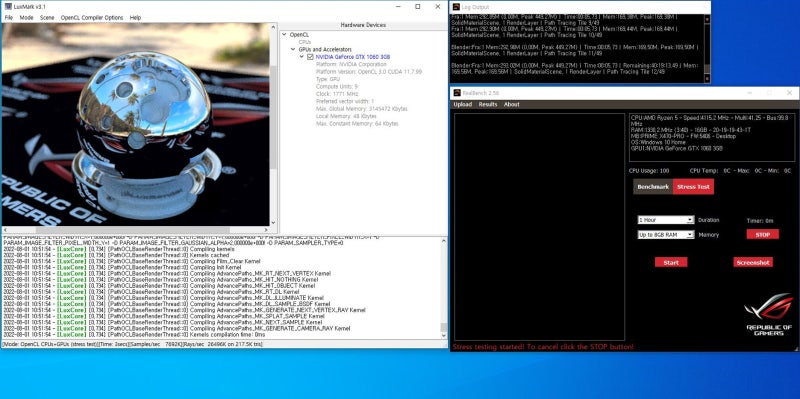This screenshot has width=800, height=399.
Task: Click the 'GPU1:NVIDIA GeForce GTX 1060 3GB' line in RealBench
Action: (x=677, y=148)
